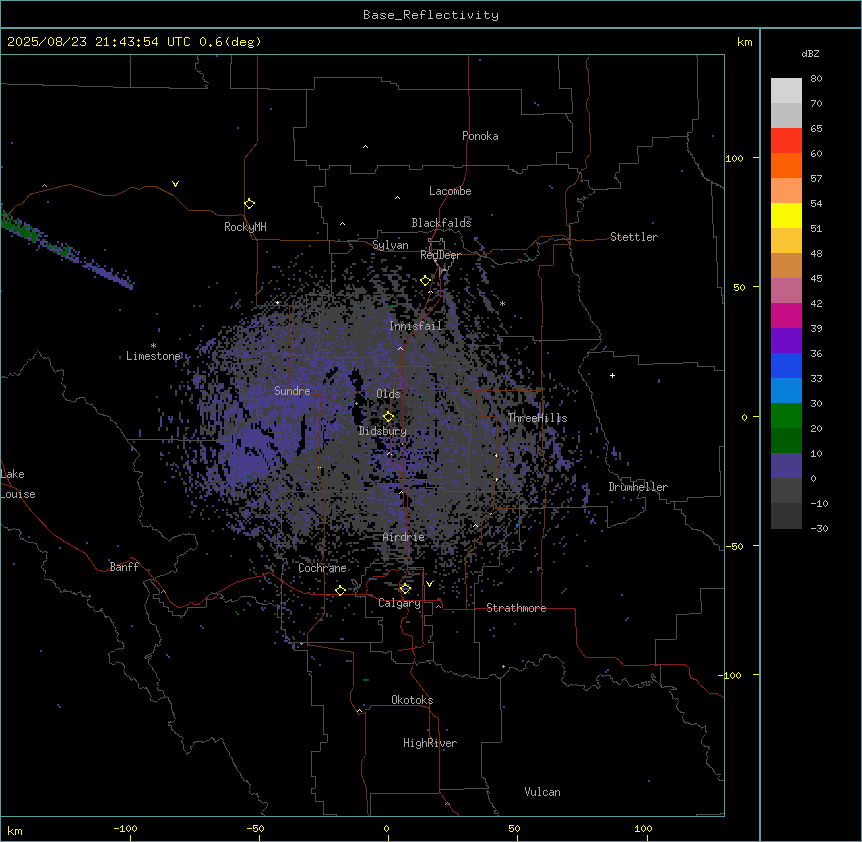Pick the red 60-65 dBZ legend swatch
Viewport: 862px width, 842px height.
(x=786, y=140)
